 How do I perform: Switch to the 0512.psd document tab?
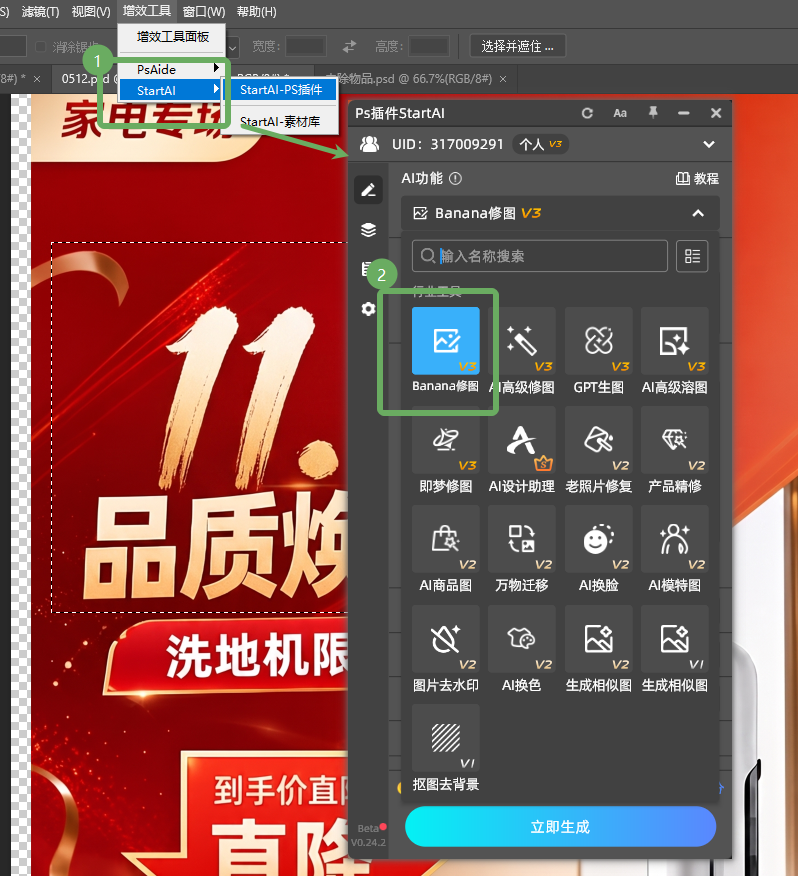tap(85, 79)
